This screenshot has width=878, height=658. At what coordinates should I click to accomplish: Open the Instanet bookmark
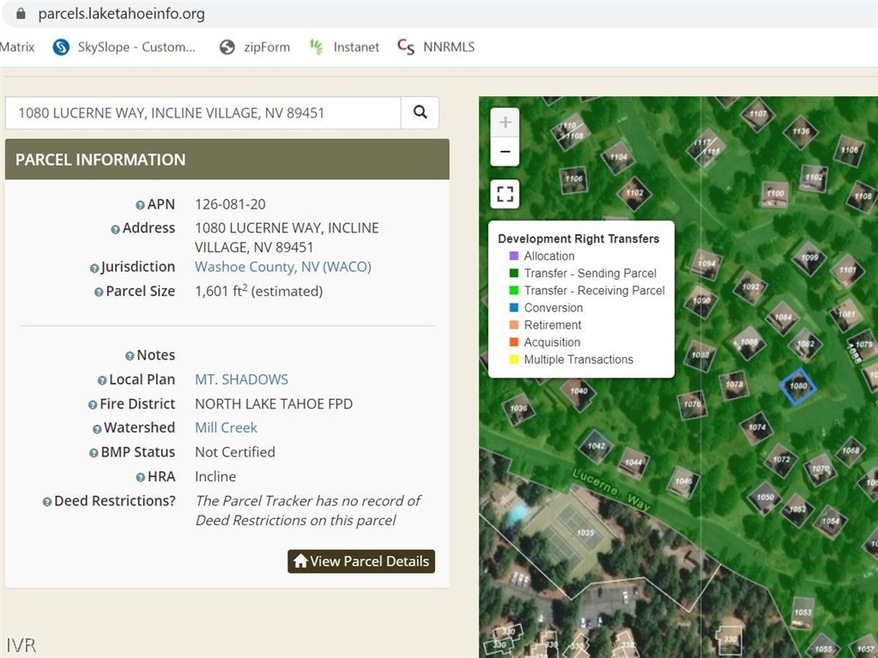(344, 47)
